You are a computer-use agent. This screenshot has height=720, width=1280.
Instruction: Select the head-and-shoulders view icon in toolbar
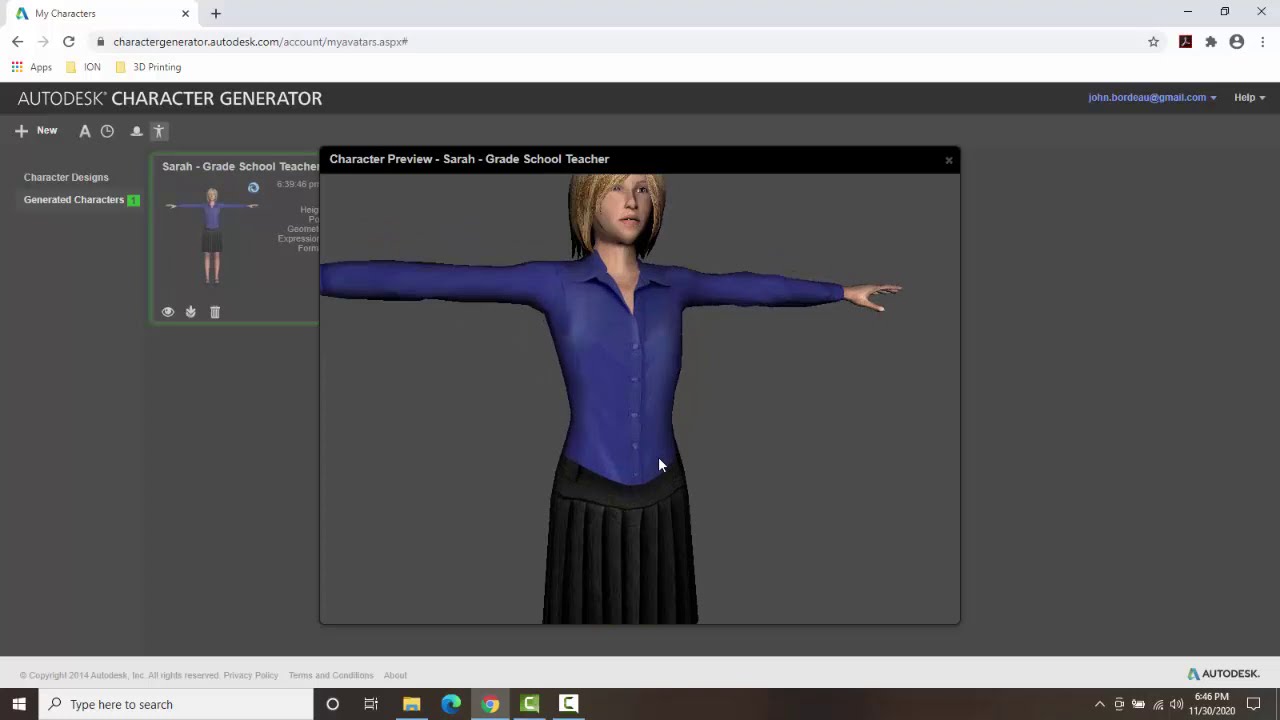click(x=136, y=131)
